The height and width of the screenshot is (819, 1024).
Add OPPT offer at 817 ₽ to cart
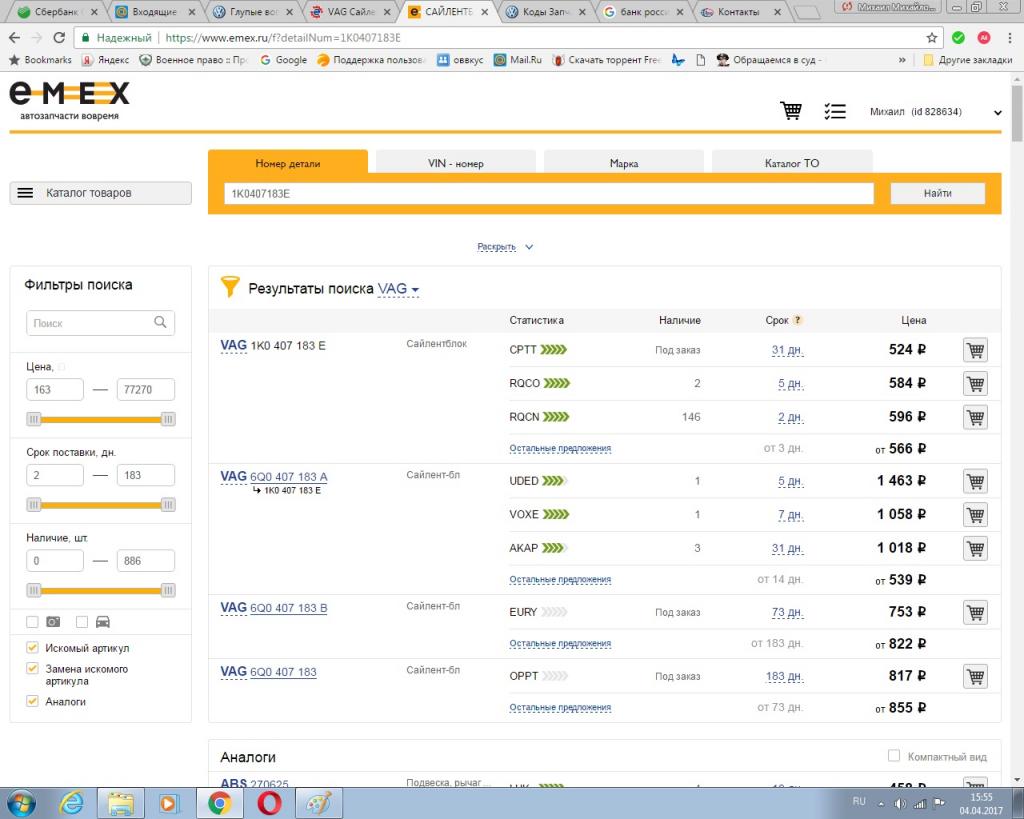coord(975,677)
